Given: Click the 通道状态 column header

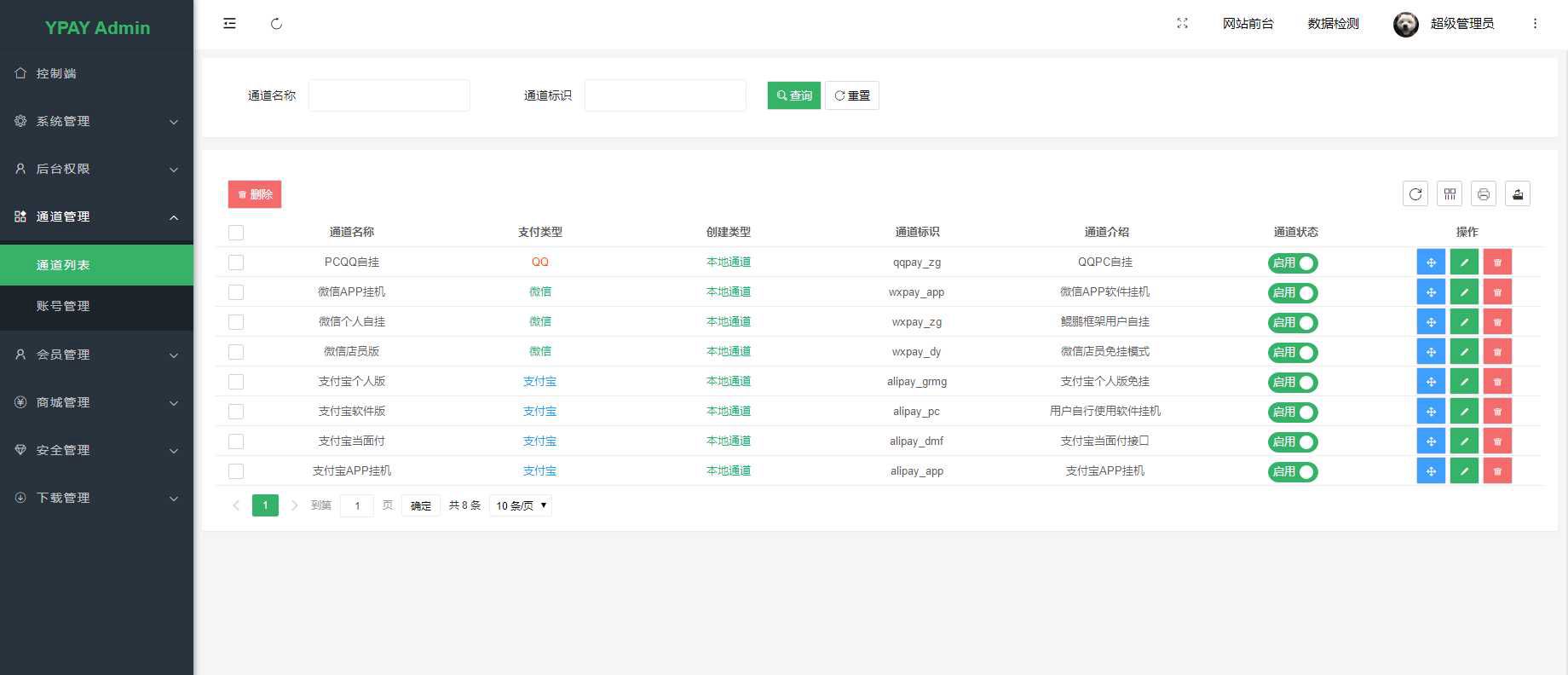Looking at the screenshot, I should [1295, 232].
